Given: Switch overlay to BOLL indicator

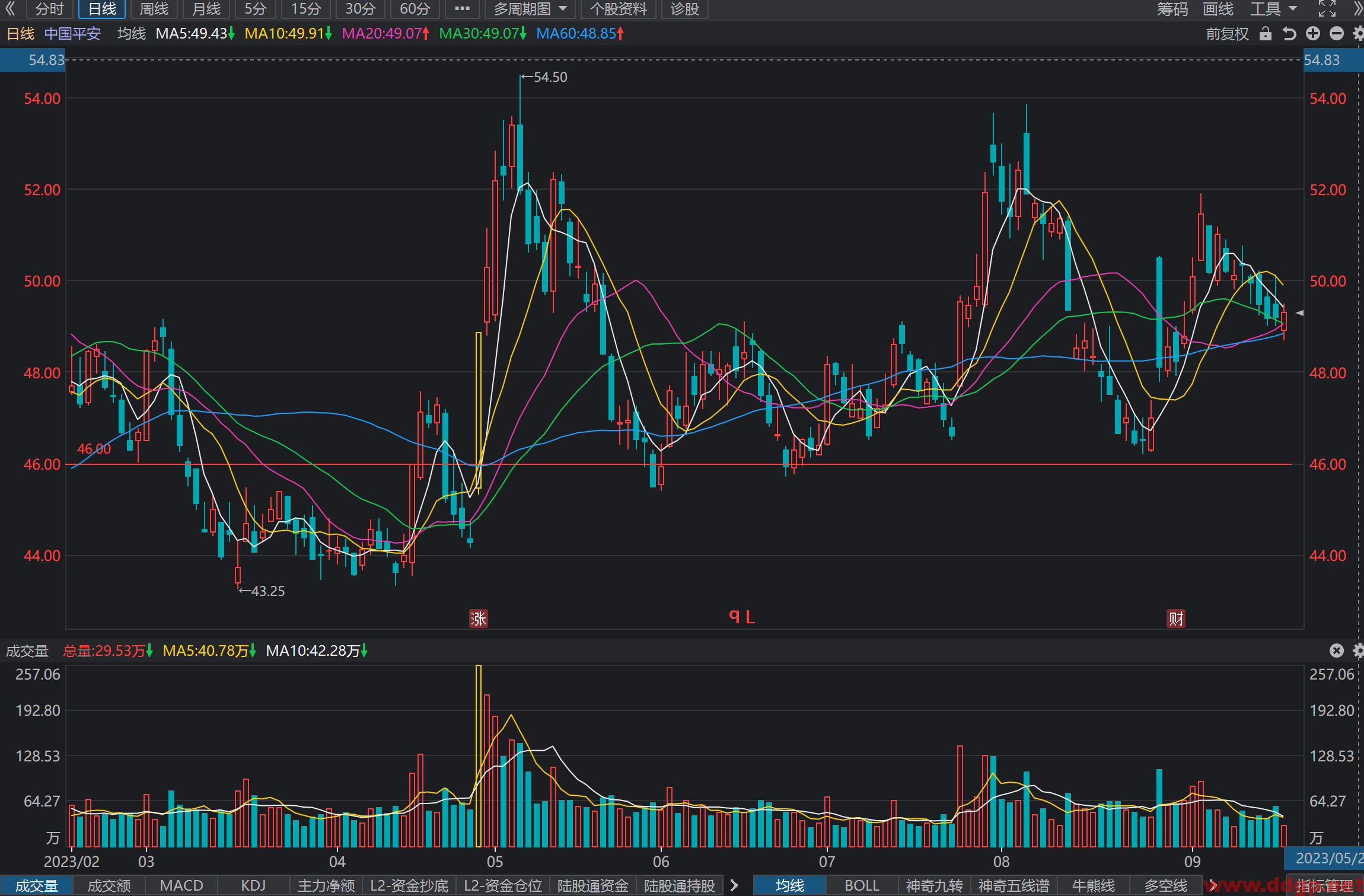Looking at the screenshot, I should click(862, 885).
